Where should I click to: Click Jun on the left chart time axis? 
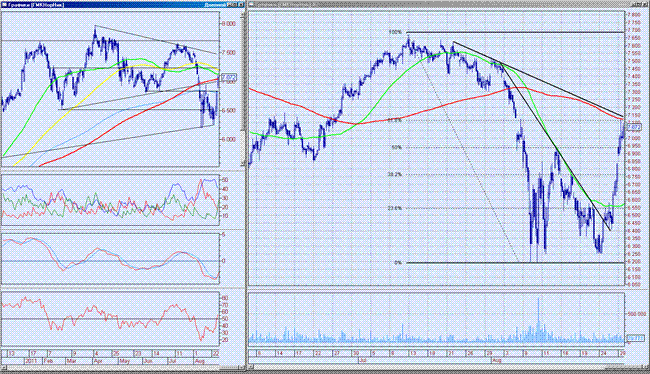148,361
